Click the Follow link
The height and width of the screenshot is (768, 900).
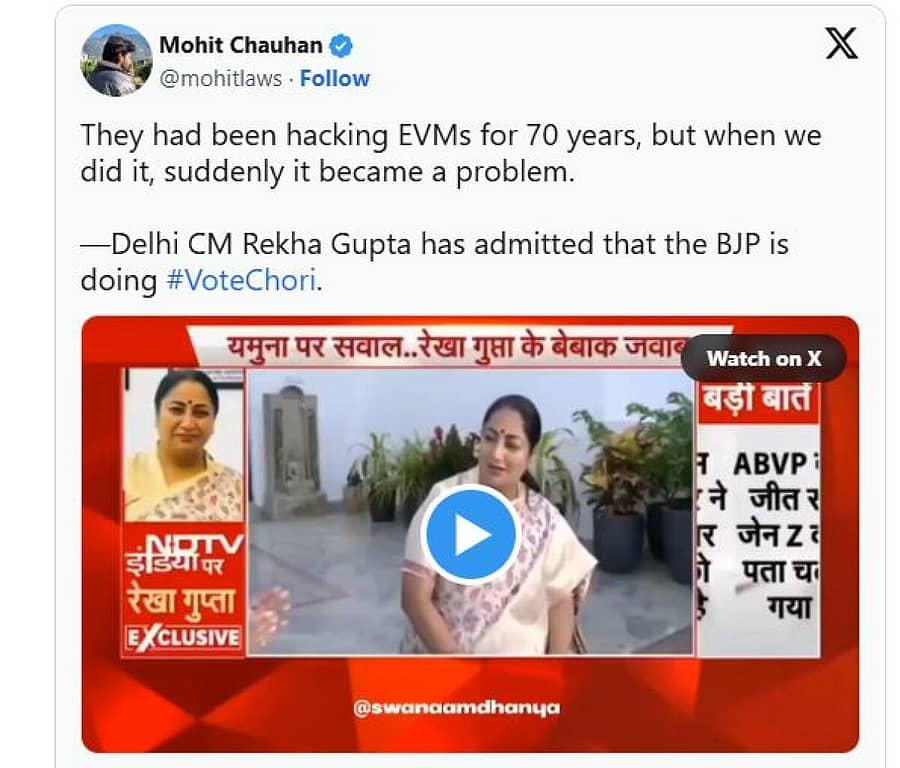point(335,79)
